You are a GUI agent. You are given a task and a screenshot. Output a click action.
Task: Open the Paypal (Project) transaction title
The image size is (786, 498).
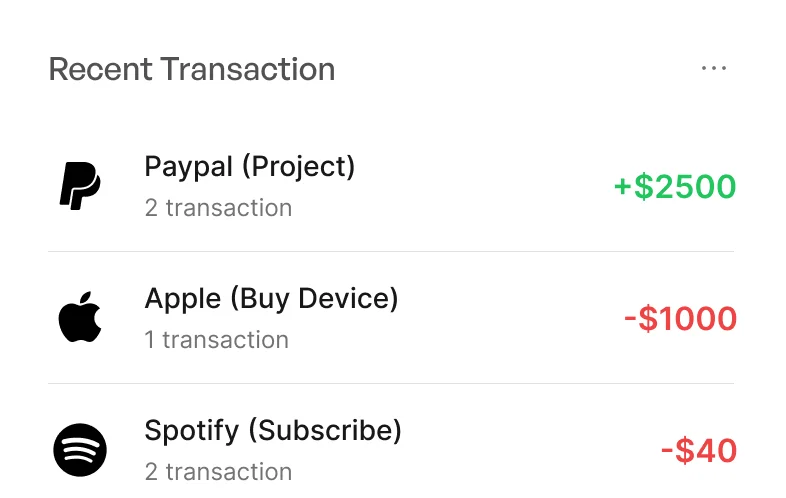[249, 167]
